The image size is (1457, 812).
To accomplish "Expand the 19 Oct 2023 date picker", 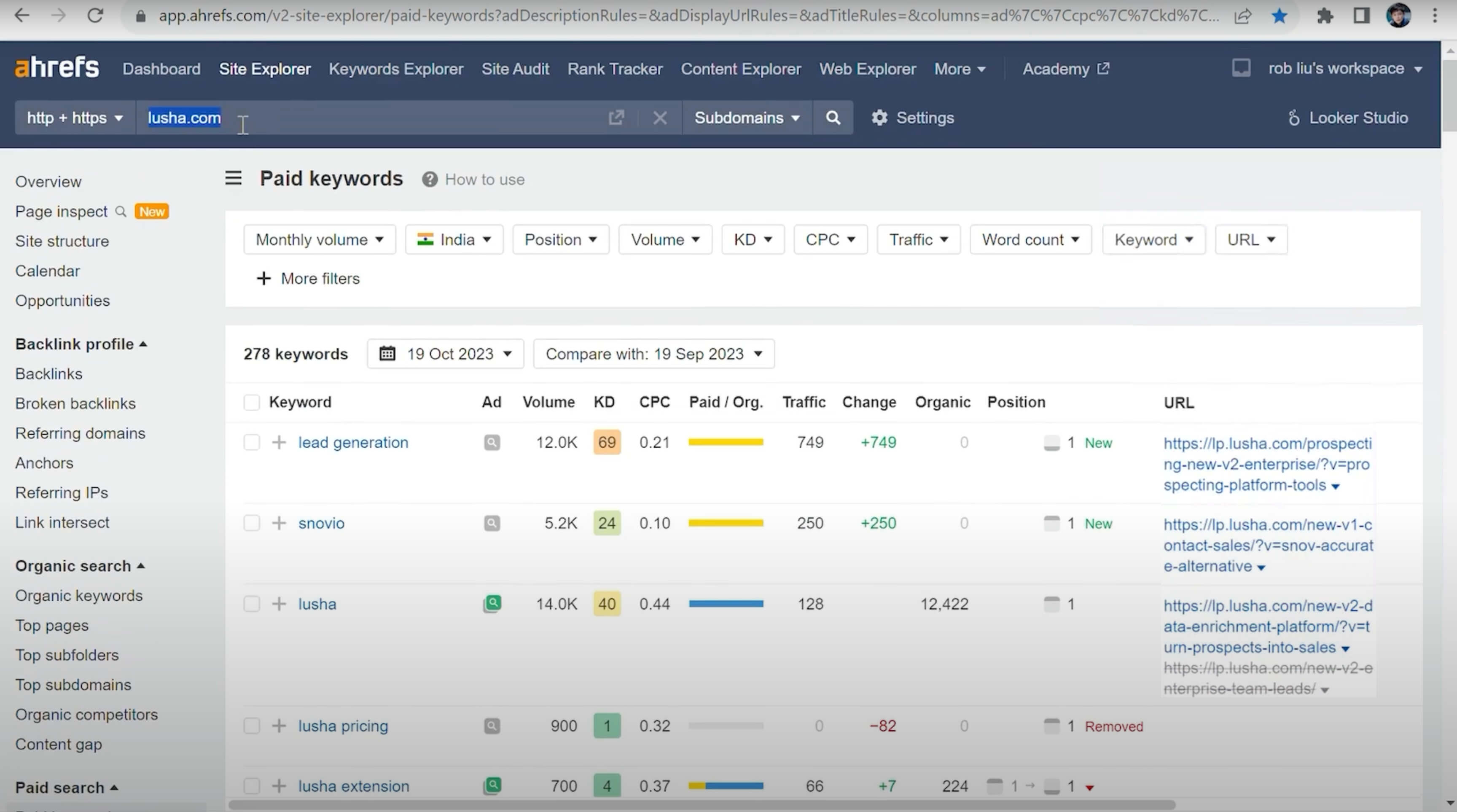I will coord(445,354).
